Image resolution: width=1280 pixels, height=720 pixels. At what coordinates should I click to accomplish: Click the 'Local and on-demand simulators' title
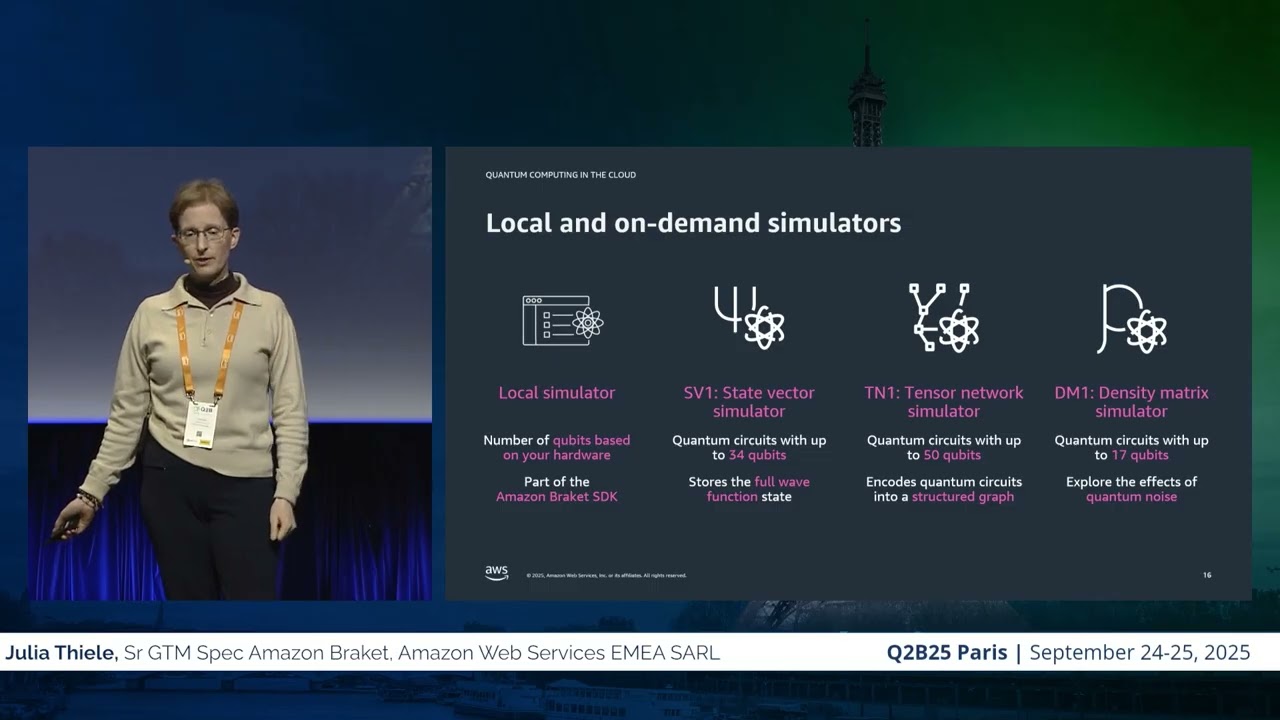coord(693,222)
